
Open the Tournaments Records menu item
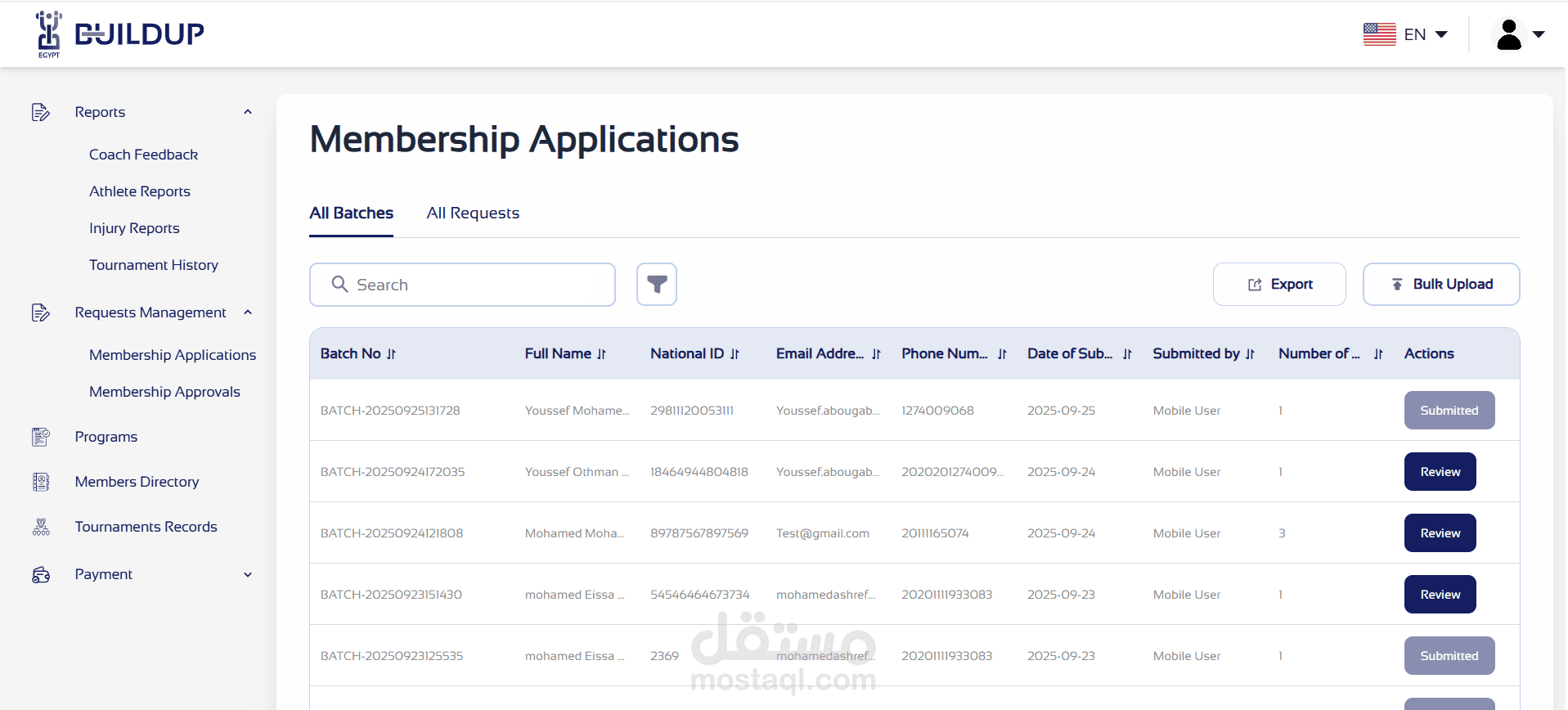point(146,527)
